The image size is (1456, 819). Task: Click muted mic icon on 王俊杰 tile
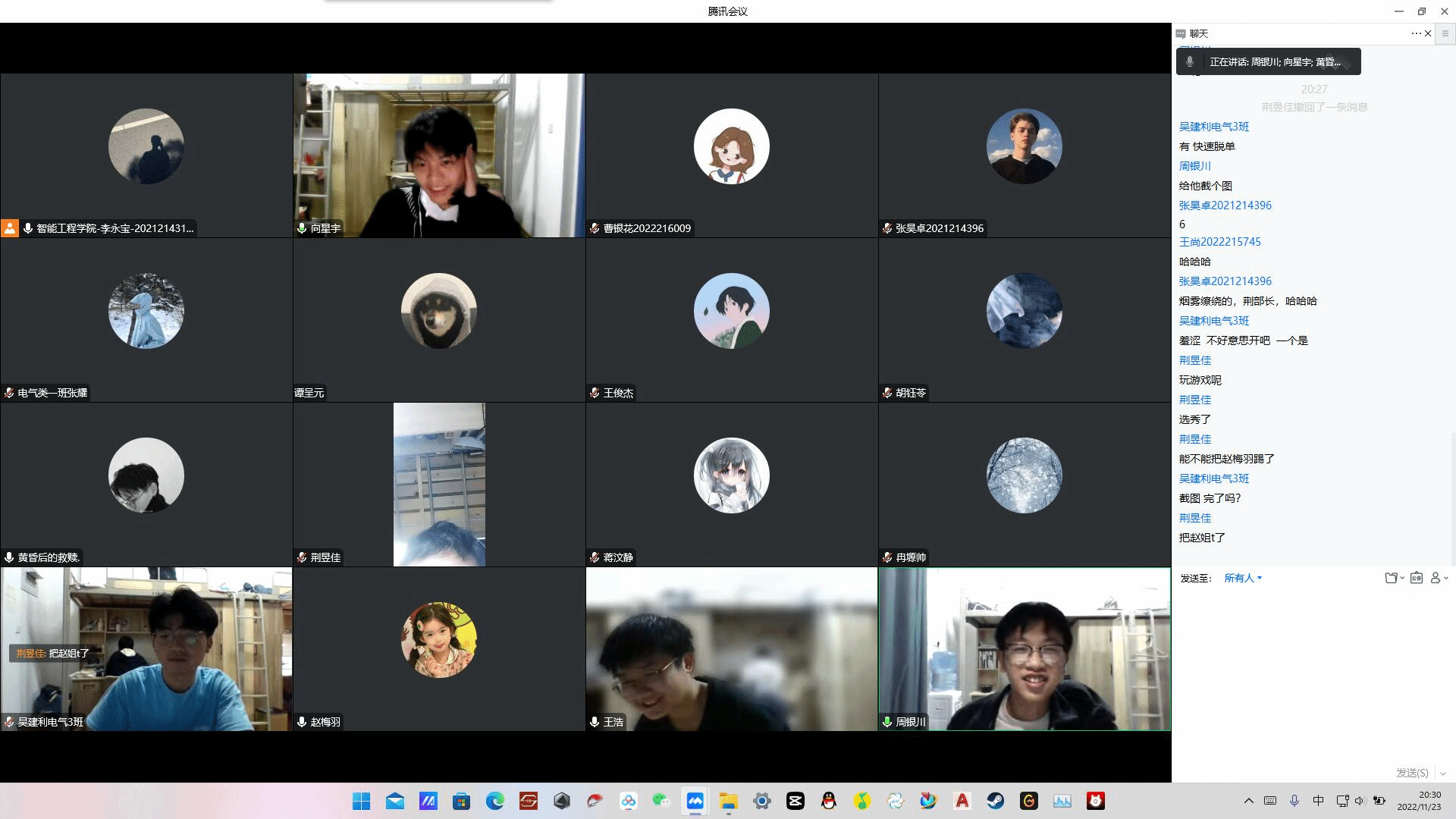(595, 393)
